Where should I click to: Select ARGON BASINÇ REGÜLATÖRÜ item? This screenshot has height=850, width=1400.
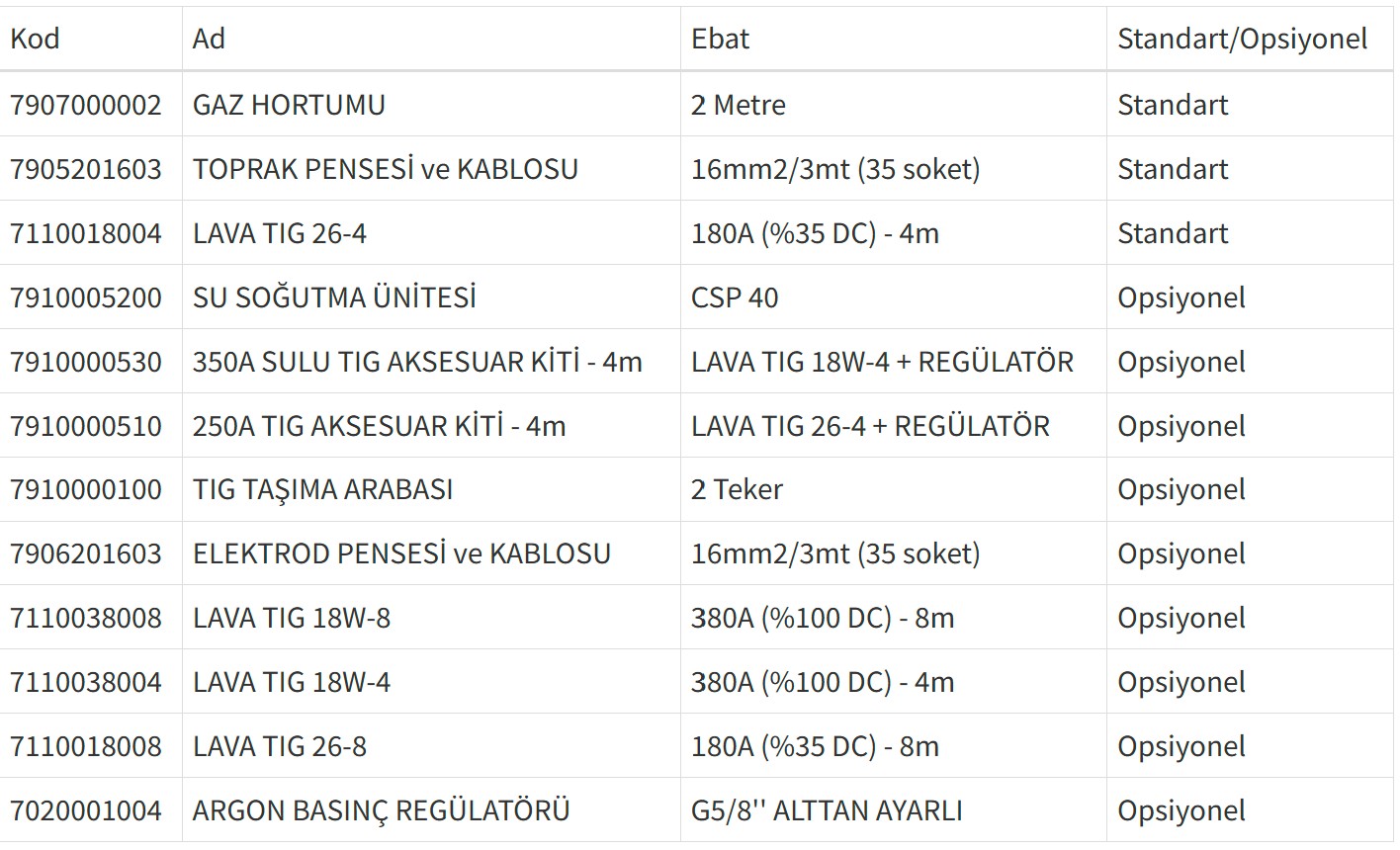381,810
